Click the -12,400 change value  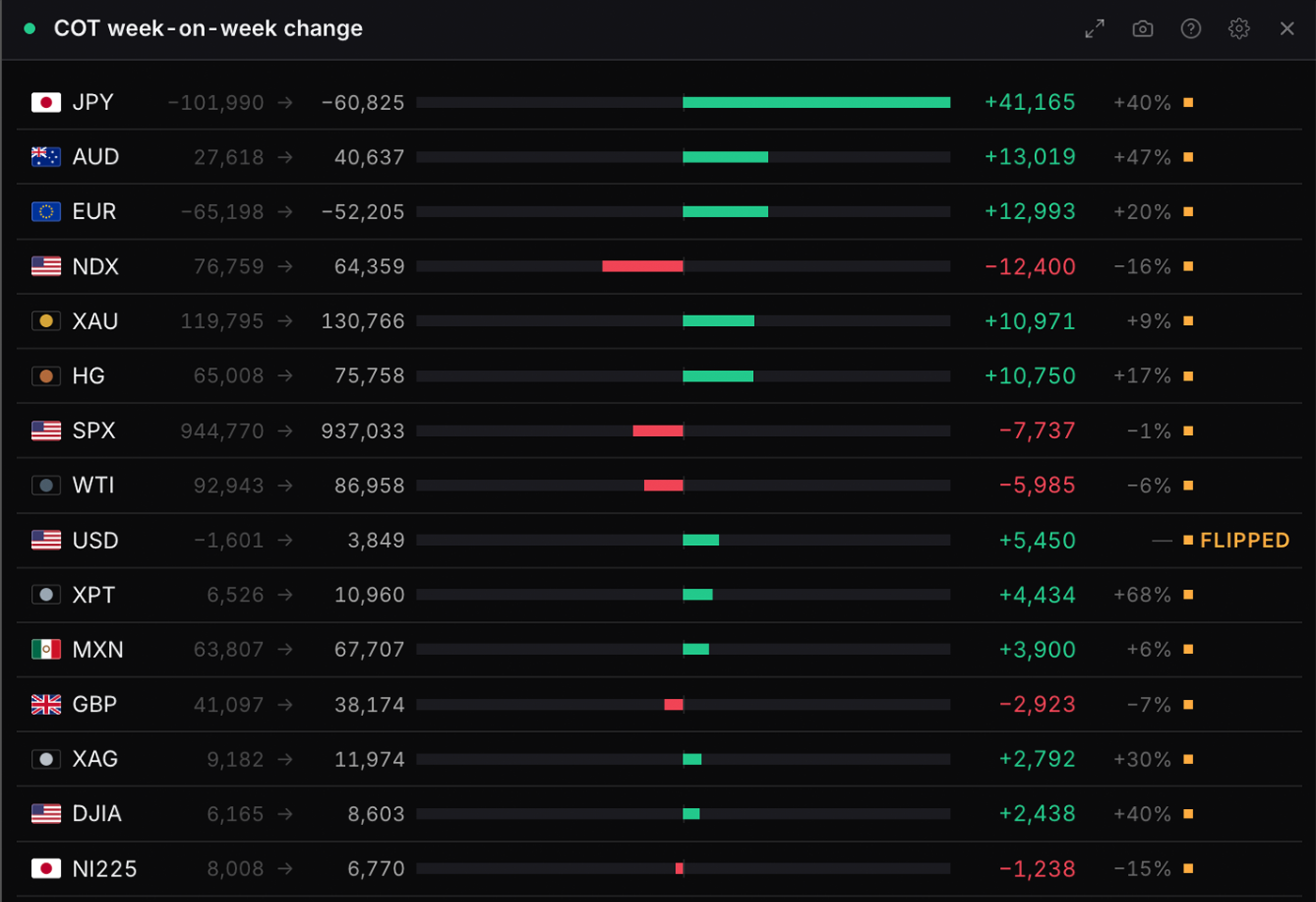(x=1029, y=267)
